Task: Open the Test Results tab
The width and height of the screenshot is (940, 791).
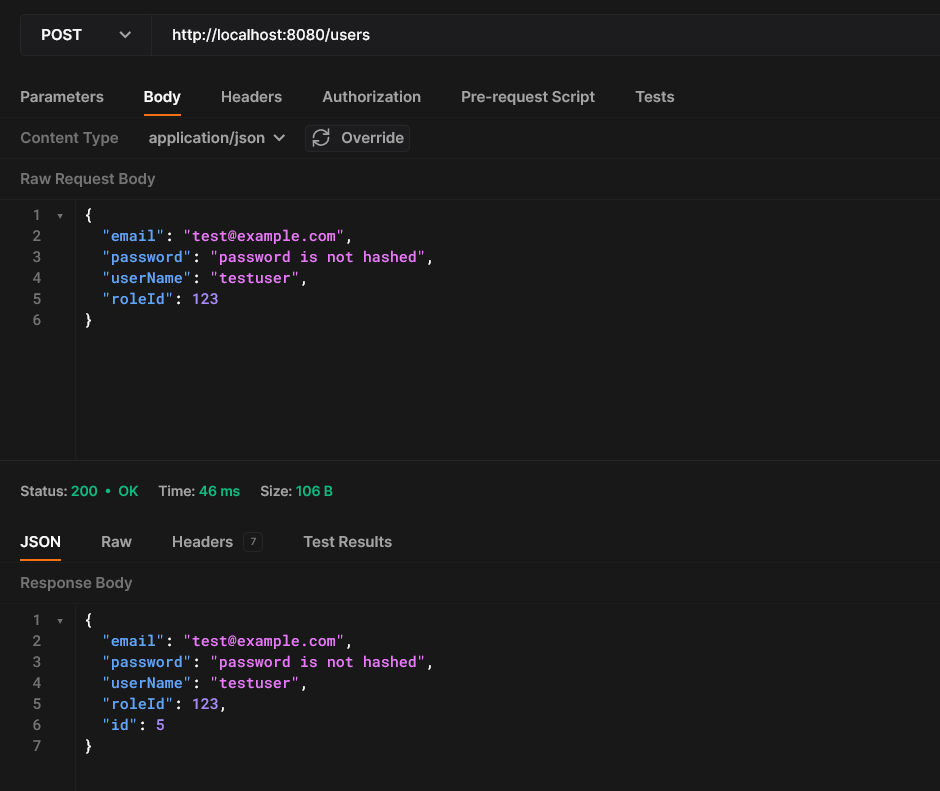Action: click(x=347, y=542)
